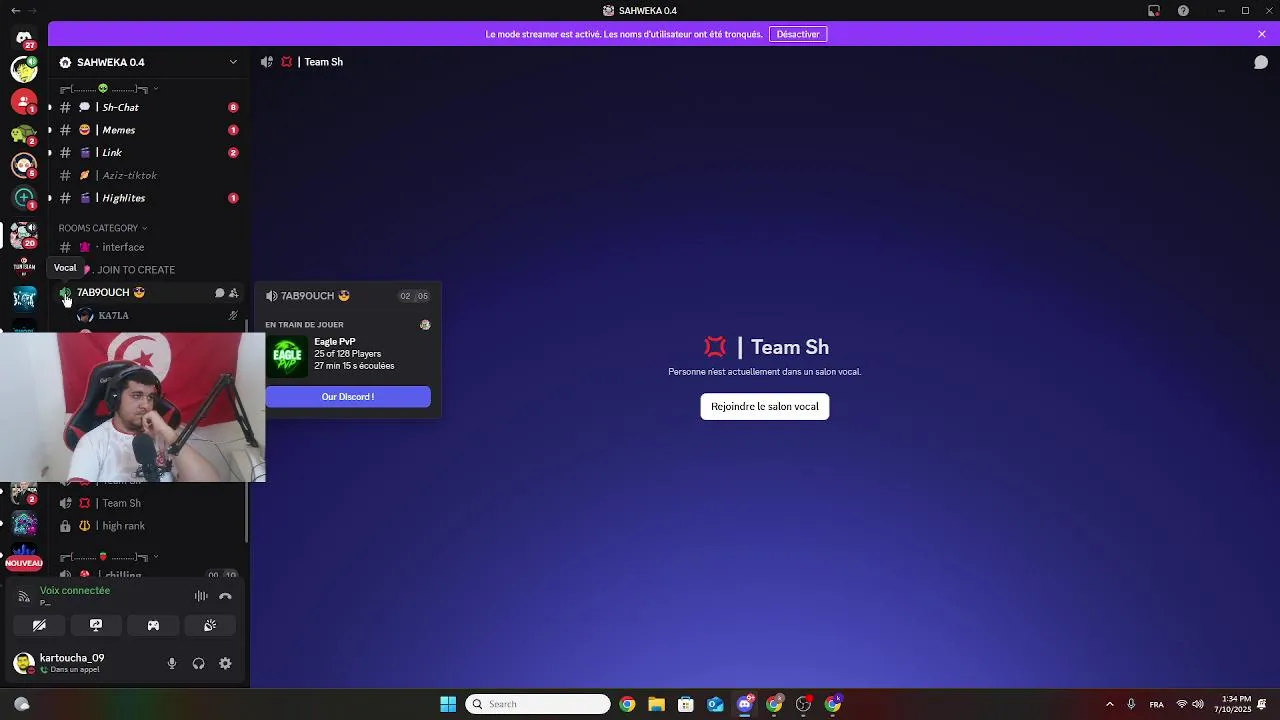
Task: Click the inbox icon in the title bar
Action: (x=1154, y=11)
